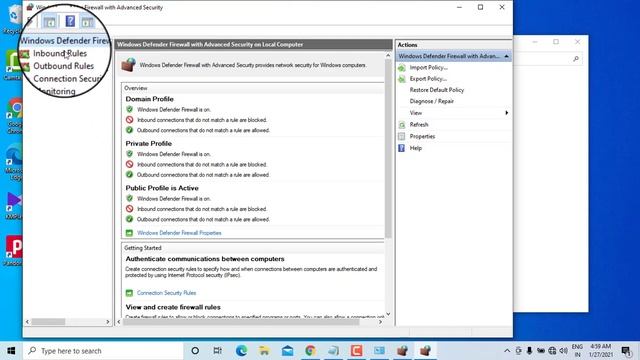Open Task View on the taskbar

pyautogui.click(x=218, y=351)
